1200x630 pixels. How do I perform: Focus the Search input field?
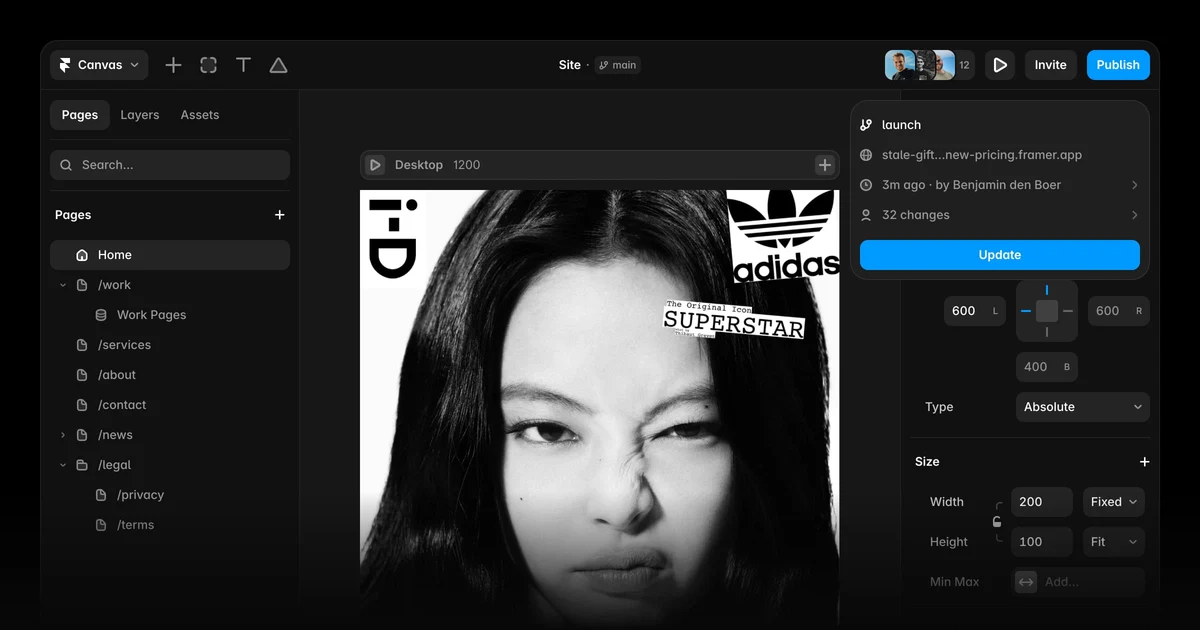(x=170, y=165)
